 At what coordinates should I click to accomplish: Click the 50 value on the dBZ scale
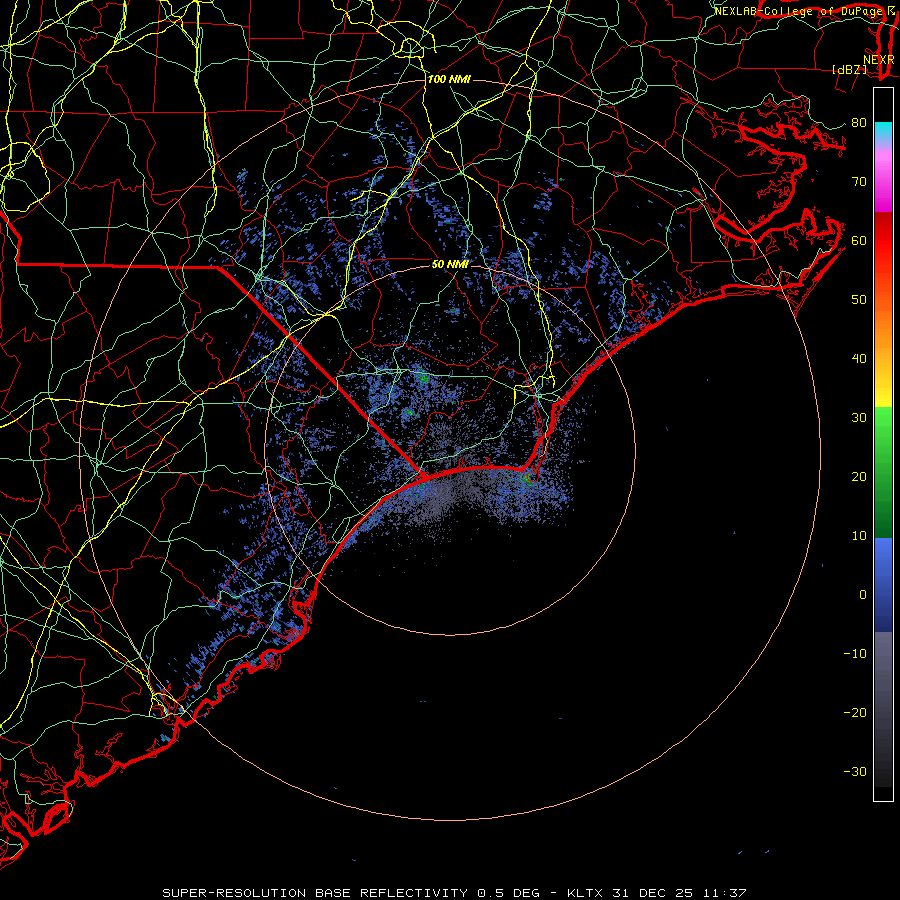coord(859,300)
